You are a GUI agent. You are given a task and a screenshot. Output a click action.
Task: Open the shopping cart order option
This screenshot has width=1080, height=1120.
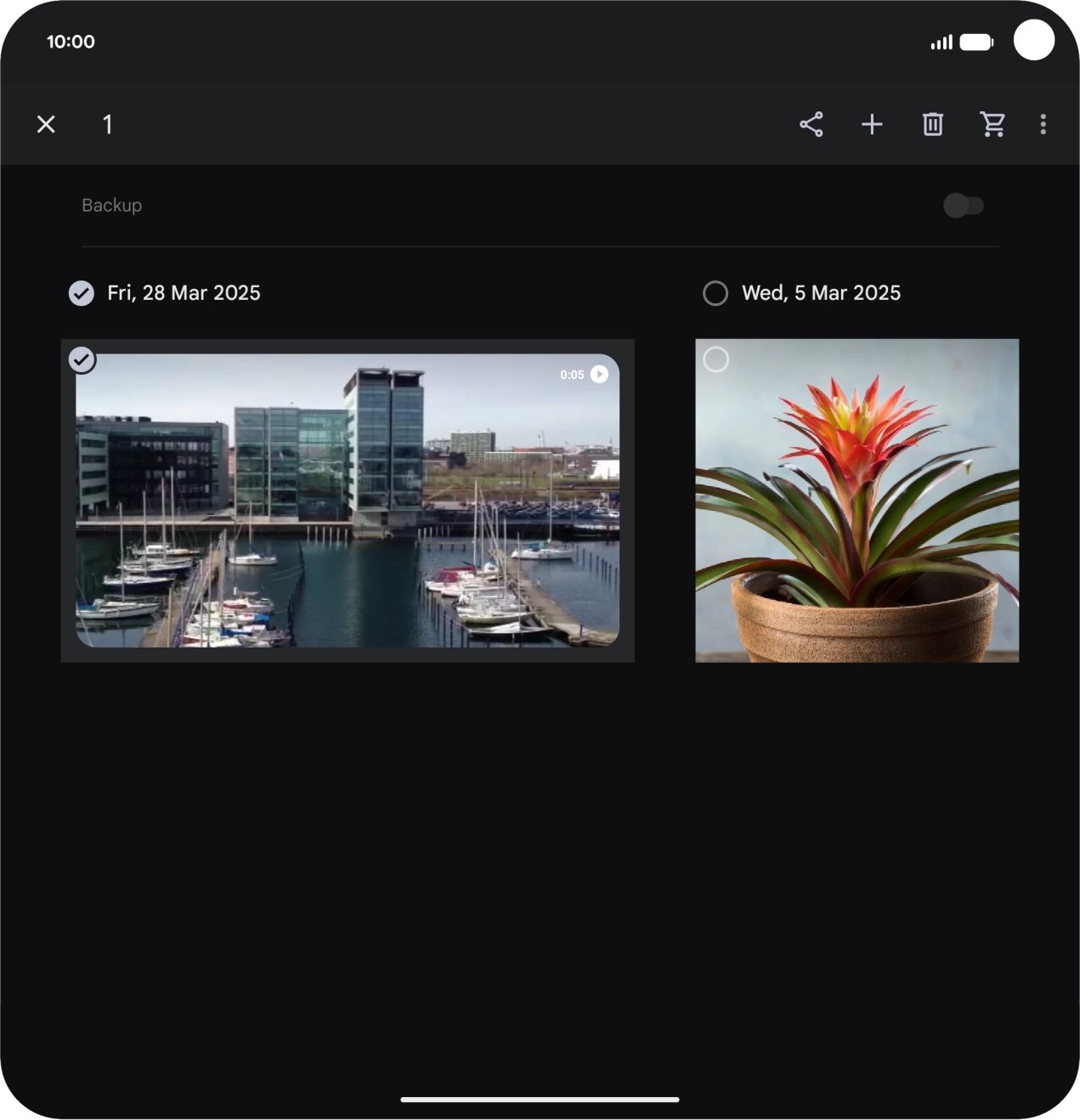point(992,124)
